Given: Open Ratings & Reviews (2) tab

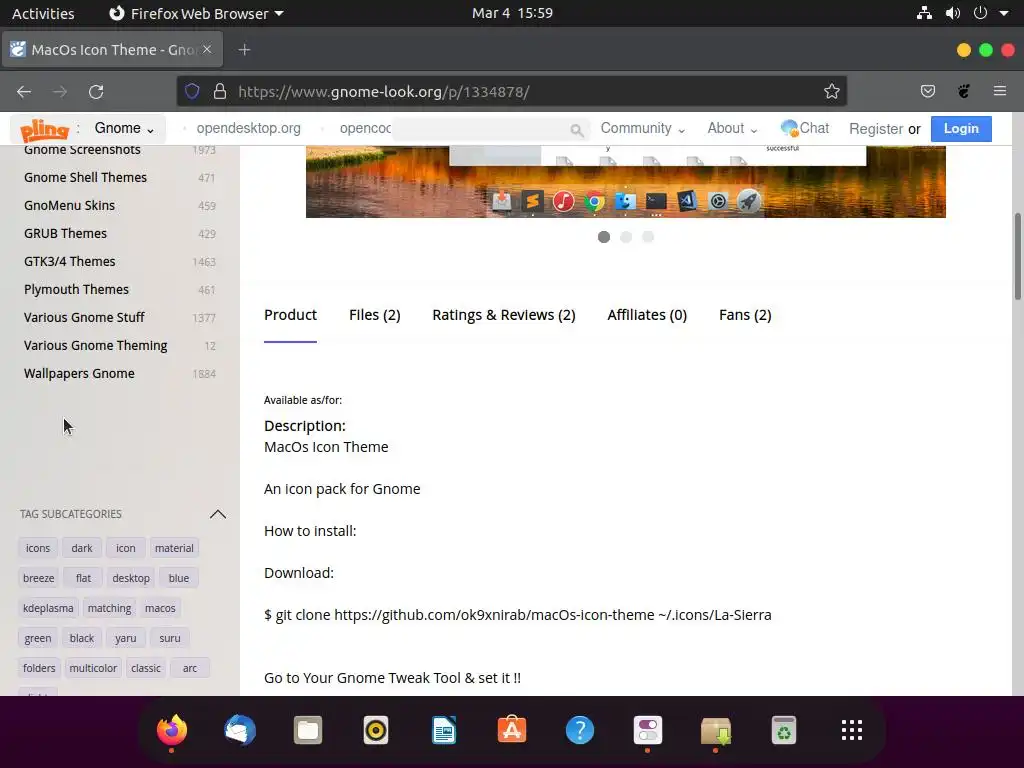Looking at the screenshot, I should click(x=504, y=315).
